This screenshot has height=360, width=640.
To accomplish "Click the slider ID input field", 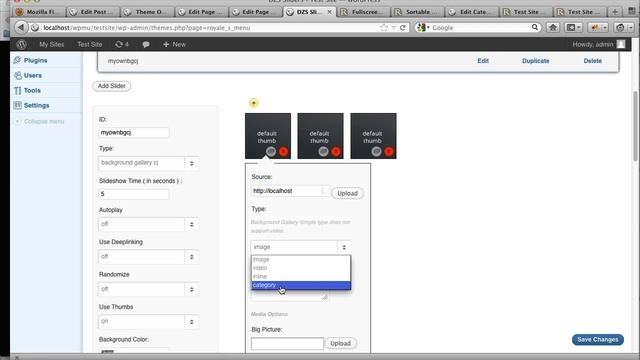I will [x=134, y=133].
